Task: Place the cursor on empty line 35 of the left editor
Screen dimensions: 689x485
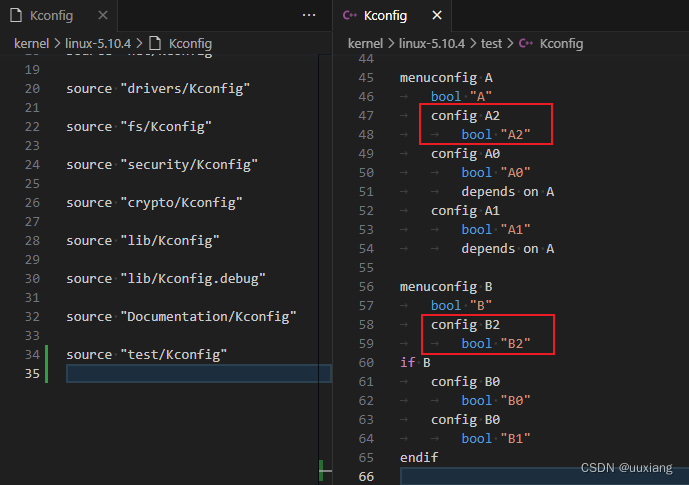Action: pos(199,373)
